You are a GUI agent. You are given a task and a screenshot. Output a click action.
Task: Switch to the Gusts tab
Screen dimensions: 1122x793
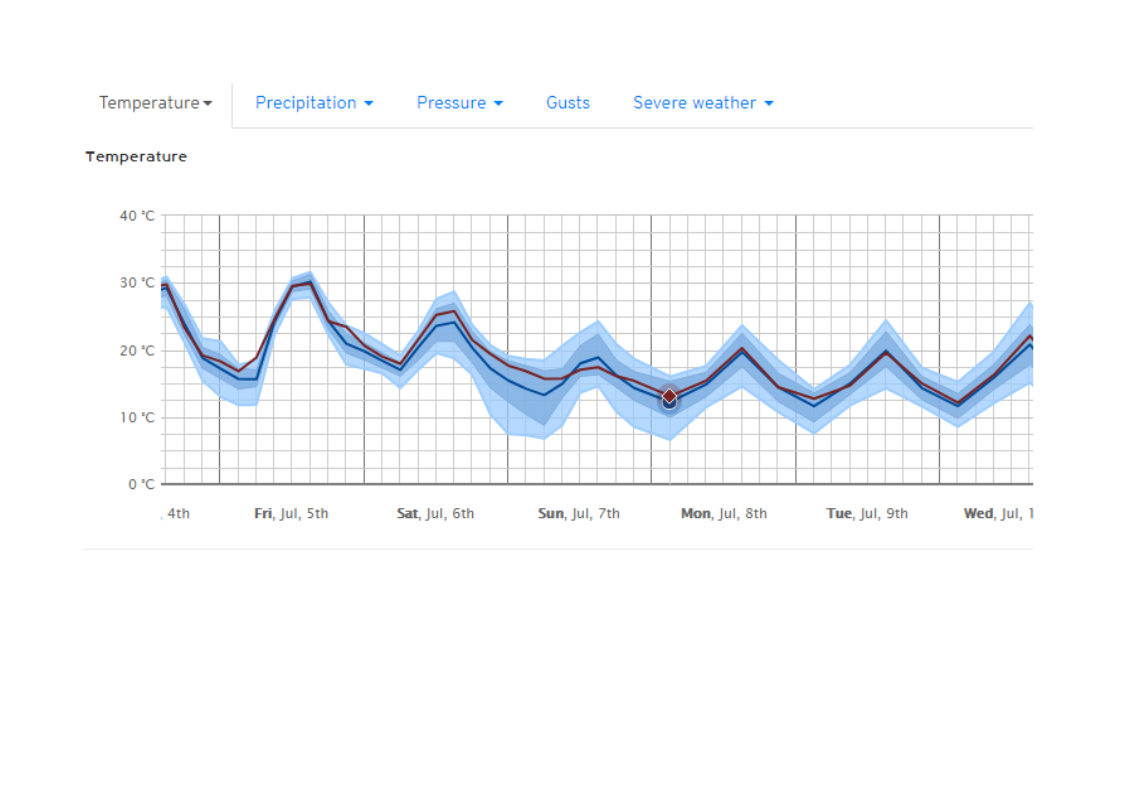click(x=568, y=103)
